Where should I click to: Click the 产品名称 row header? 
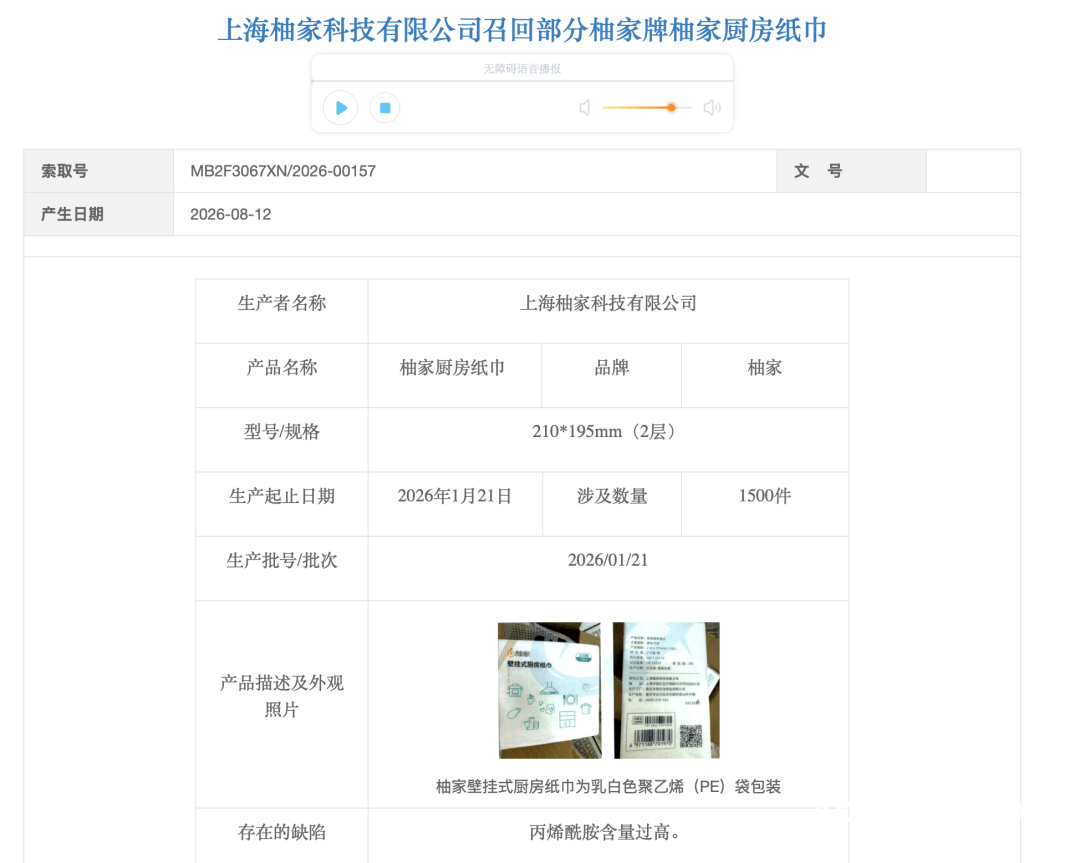pos(282,375)
